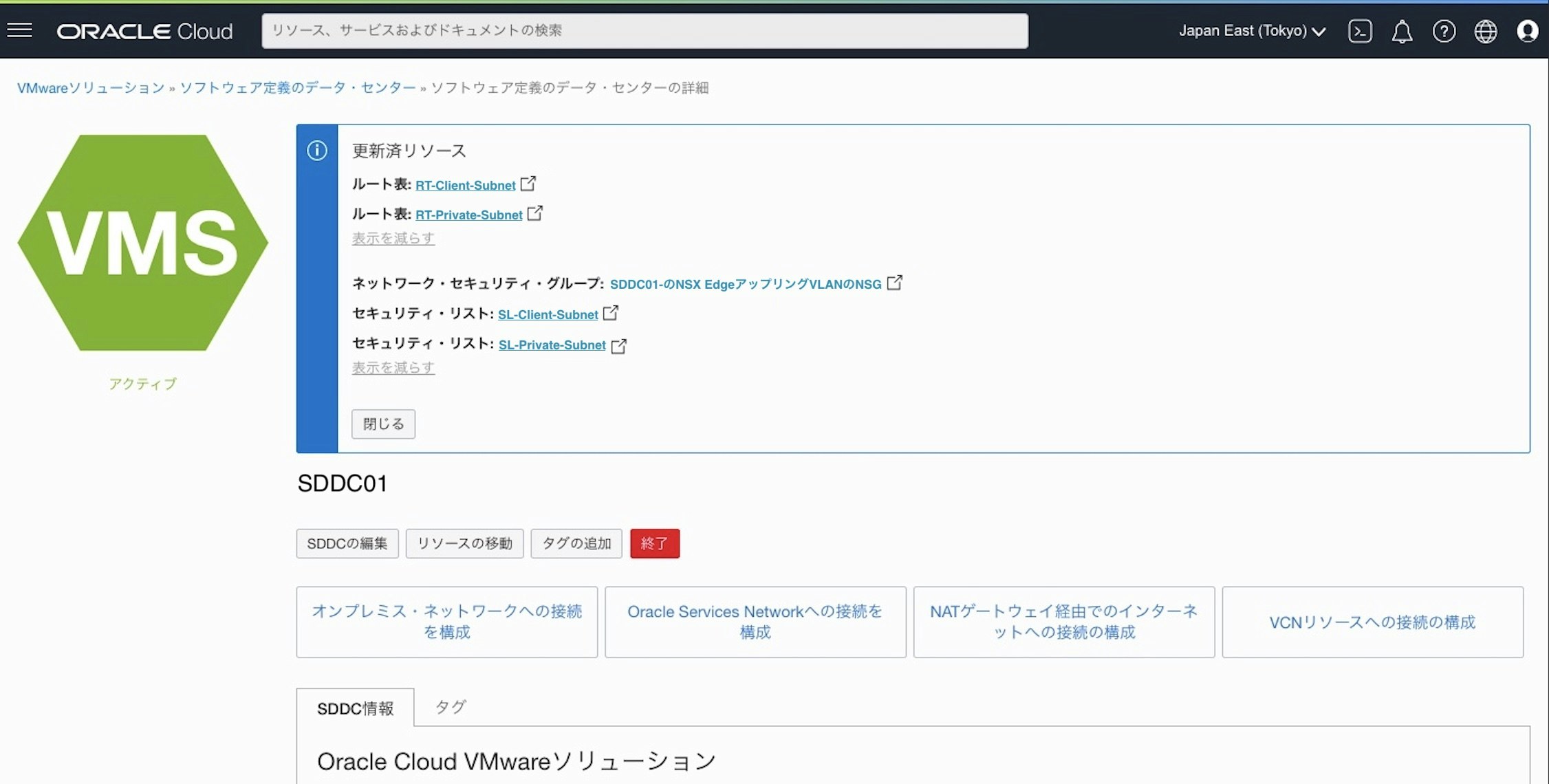Open RT-Client-Subnet via its external link icon
The image size is (1549, 784).
[528, 183]
